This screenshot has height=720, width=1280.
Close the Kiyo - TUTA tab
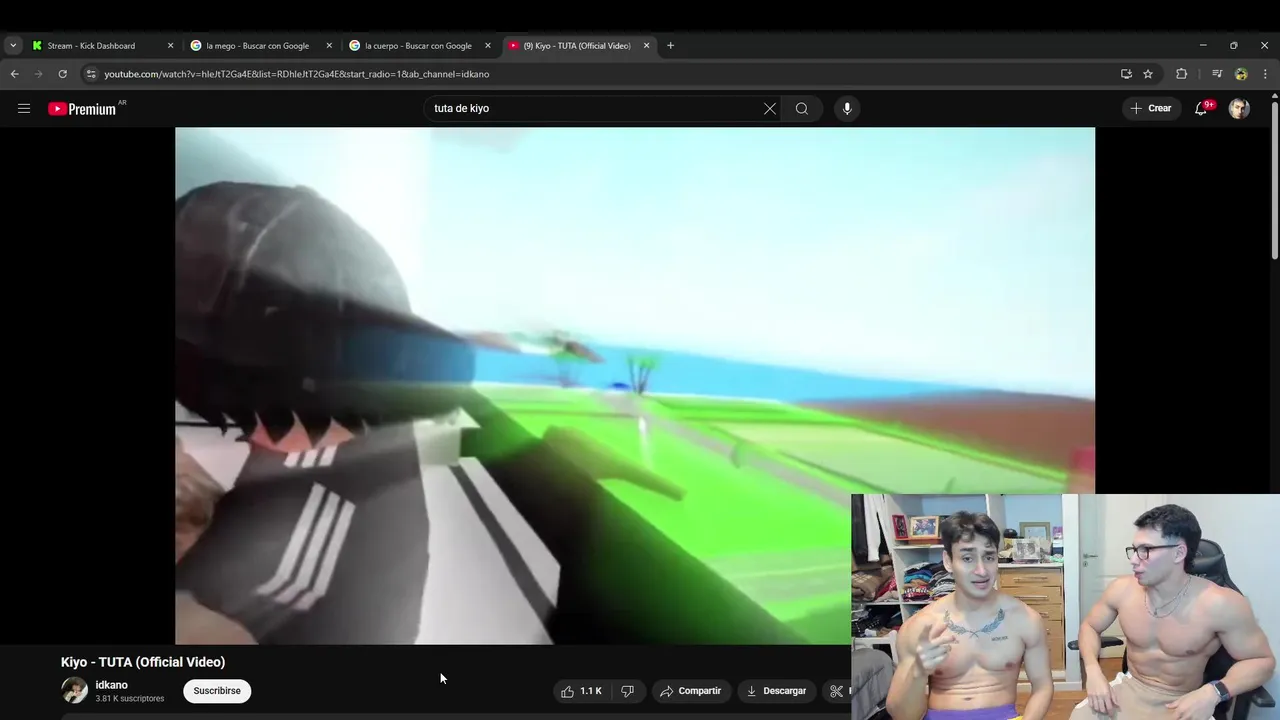pos(647,45)
